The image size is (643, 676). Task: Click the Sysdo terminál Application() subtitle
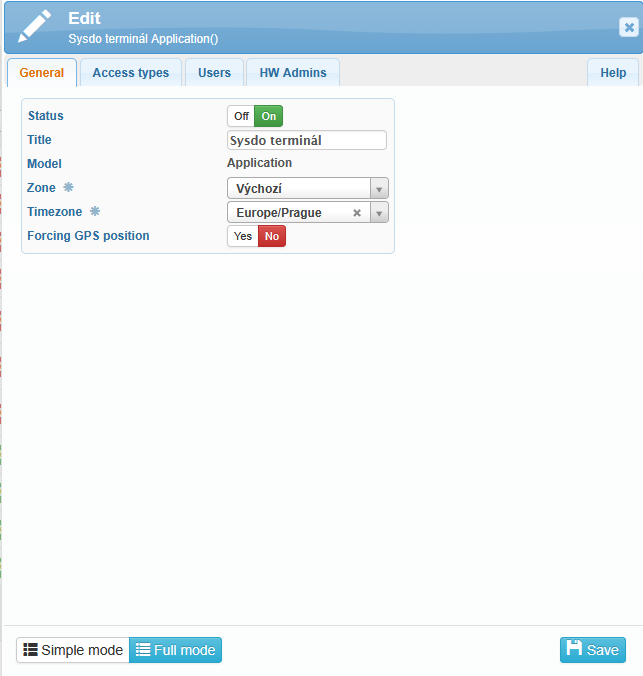[x=143, y=39]
